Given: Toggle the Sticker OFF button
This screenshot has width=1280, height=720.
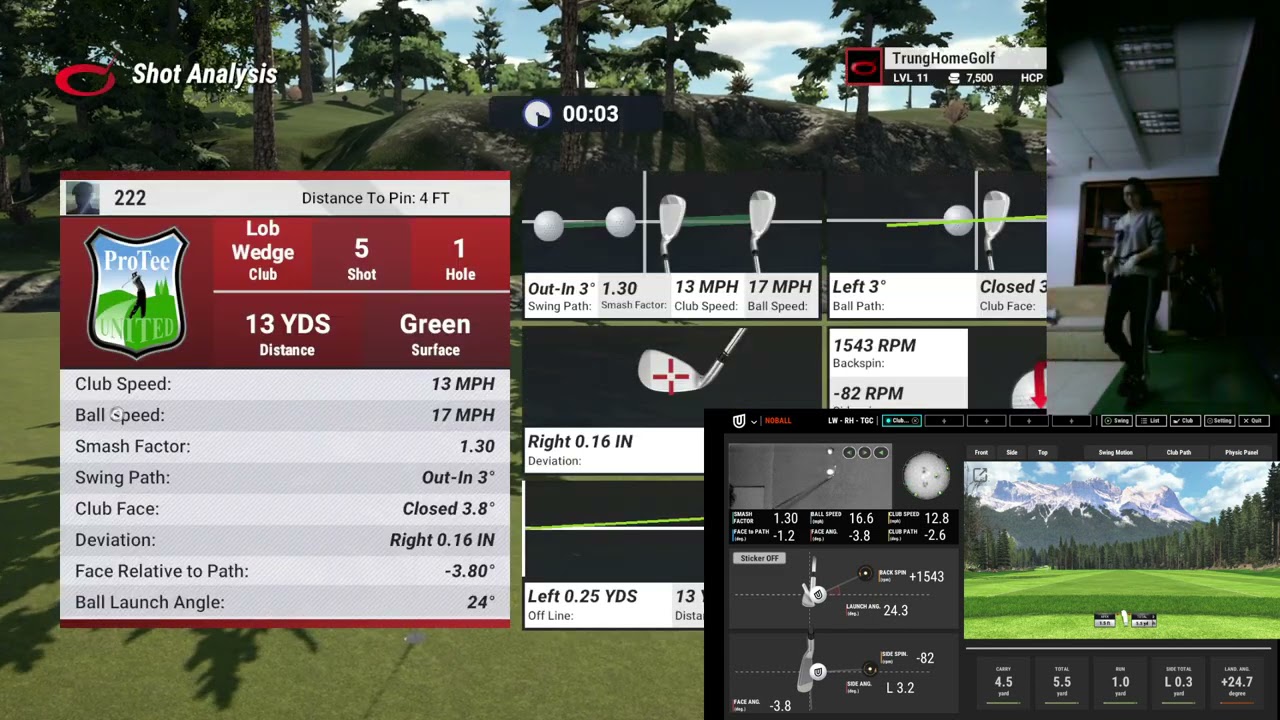Looking at the screenshot, I should pos(759,558).
